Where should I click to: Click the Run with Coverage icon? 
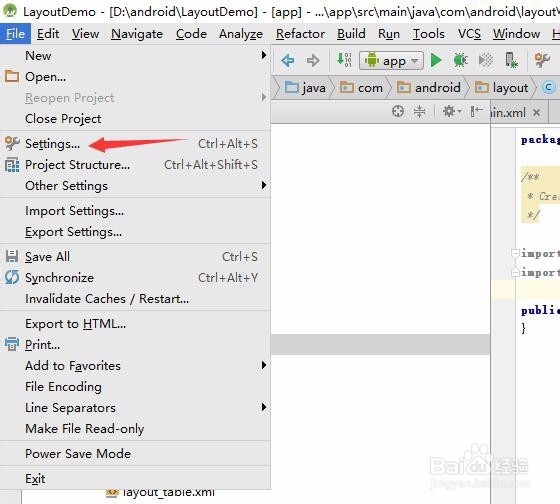486,60
